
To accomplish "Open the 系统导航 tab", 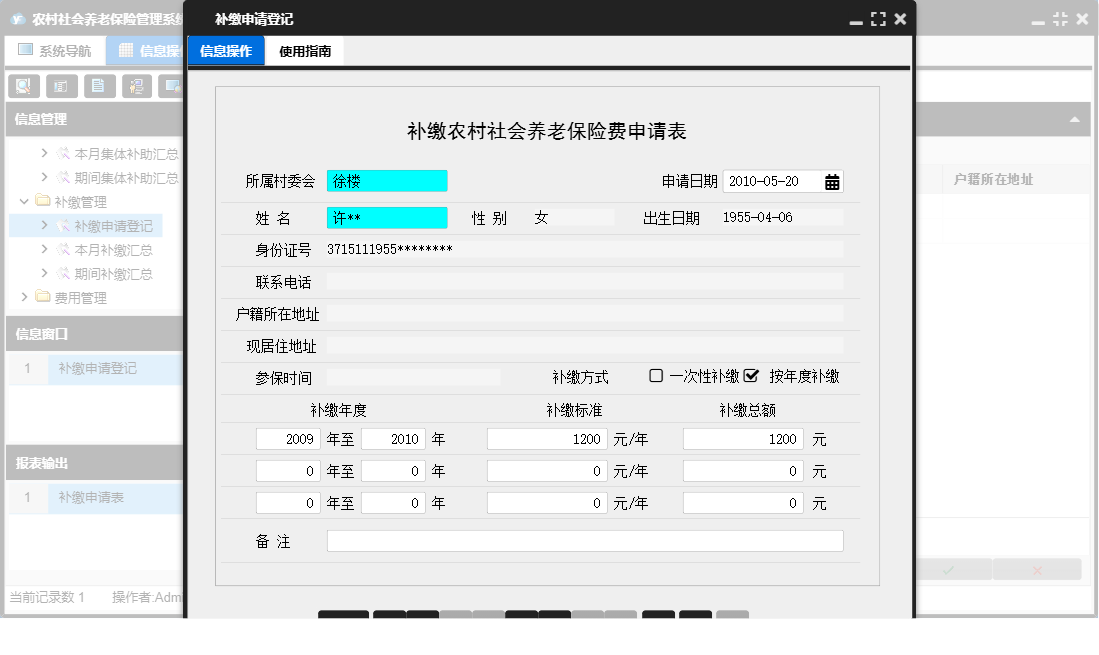I will [57, 50].
